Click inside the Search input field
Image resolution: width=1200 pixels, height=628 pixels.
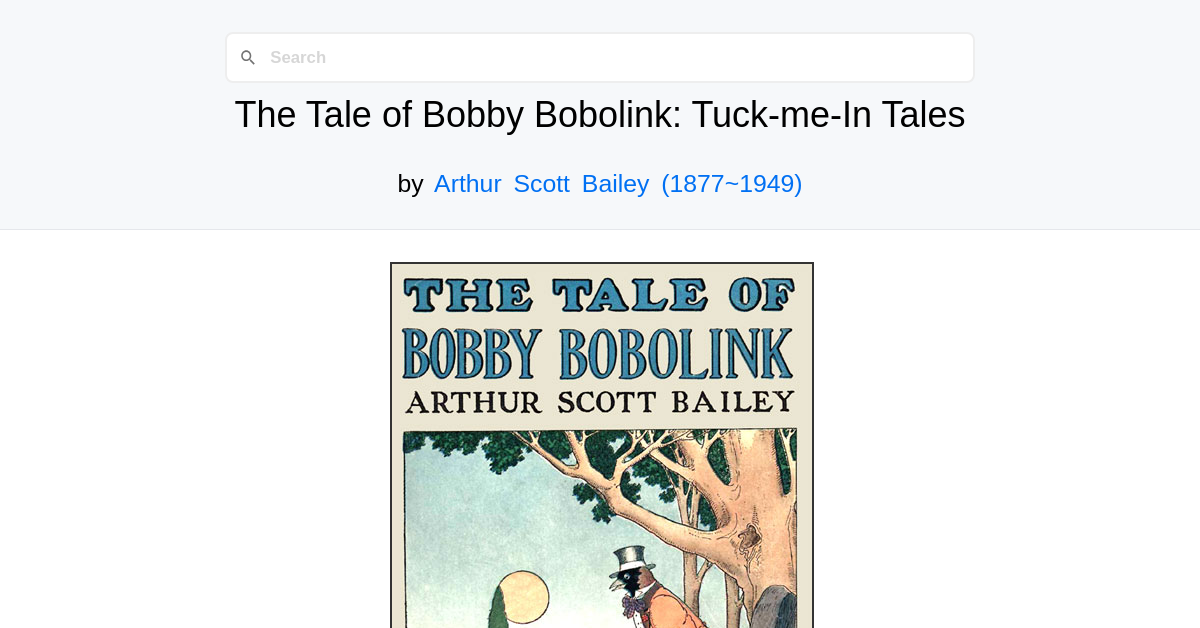click(600, 57)
